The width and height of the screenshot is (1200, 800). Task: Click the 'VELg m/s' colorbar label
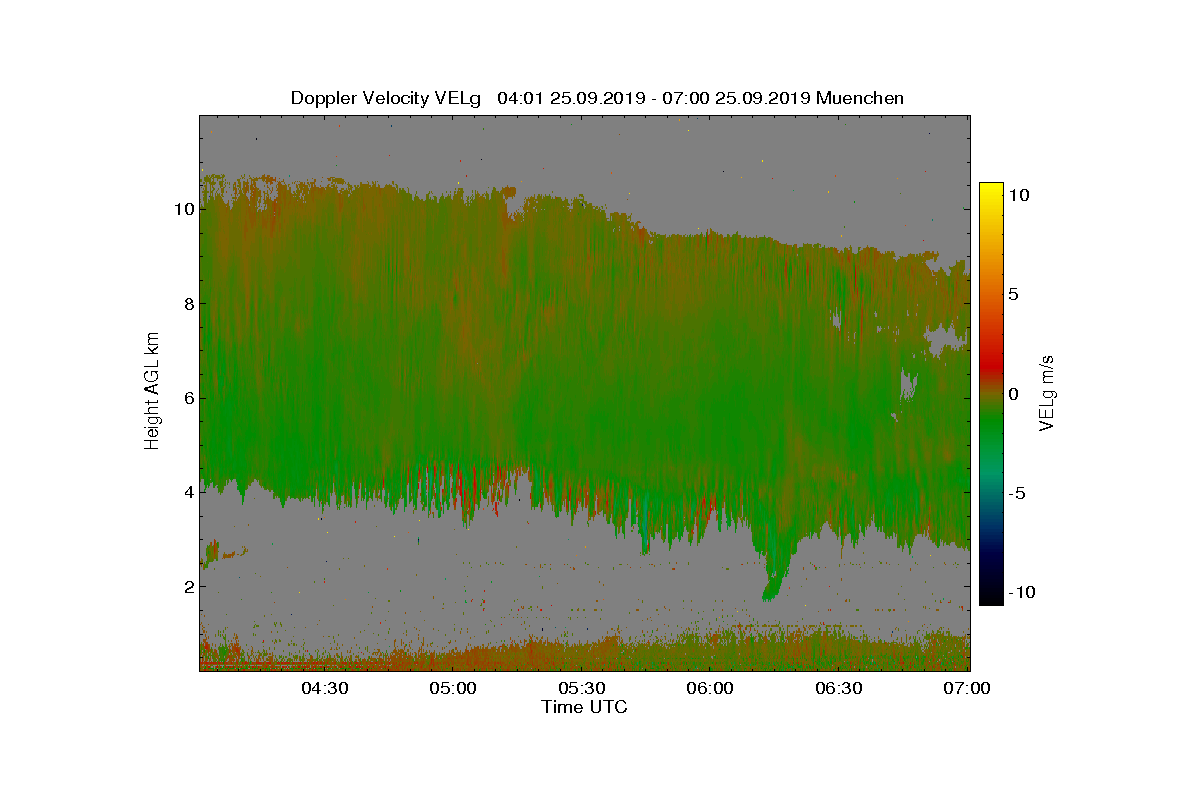coord(1046,393)
